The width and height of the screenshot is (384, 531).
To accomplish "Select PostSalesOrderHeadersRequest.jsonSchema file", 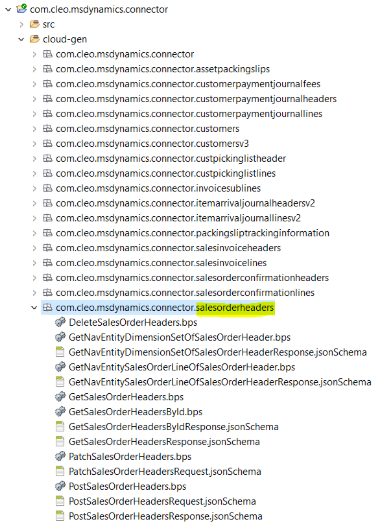I will coord(162,501).
